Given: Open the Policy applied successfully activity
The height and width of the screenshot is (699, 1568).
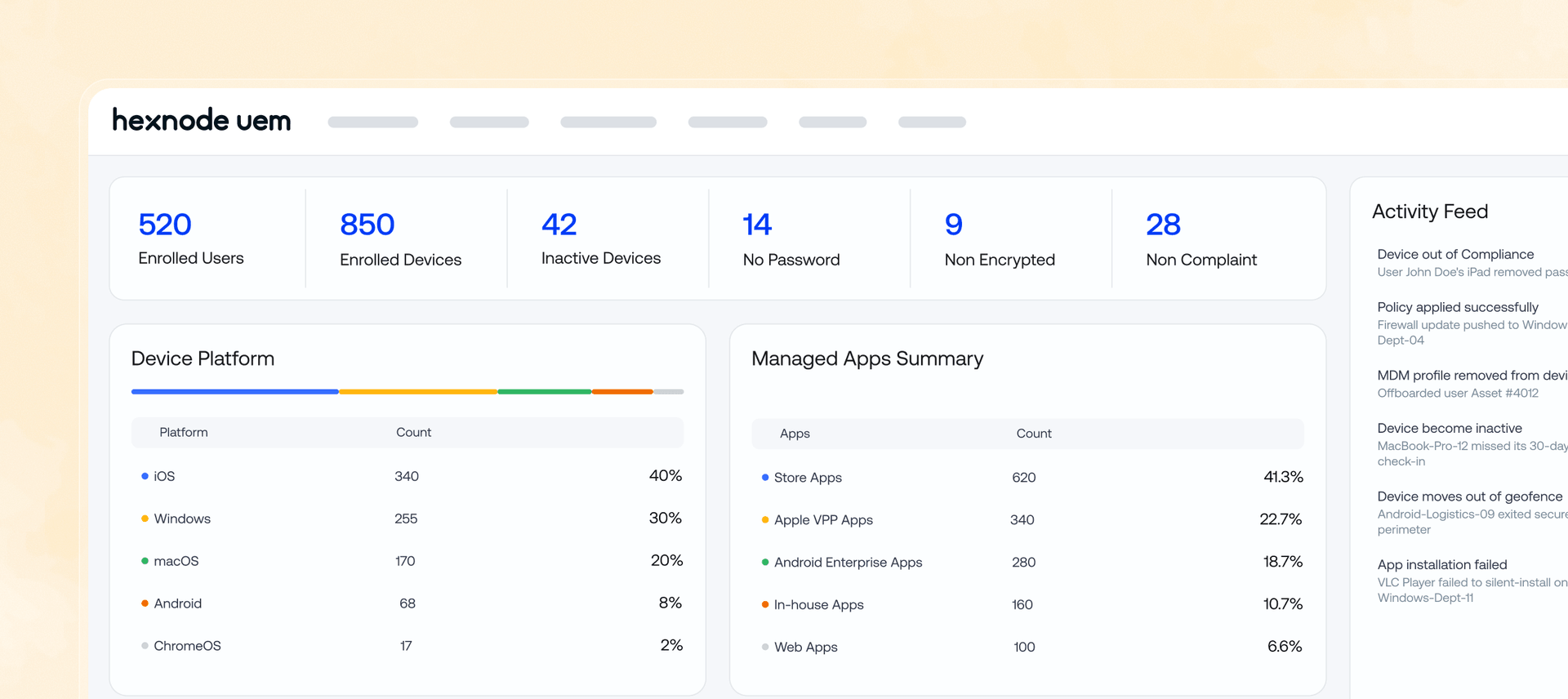Looking at the screenshot, I should [1472, 323].
